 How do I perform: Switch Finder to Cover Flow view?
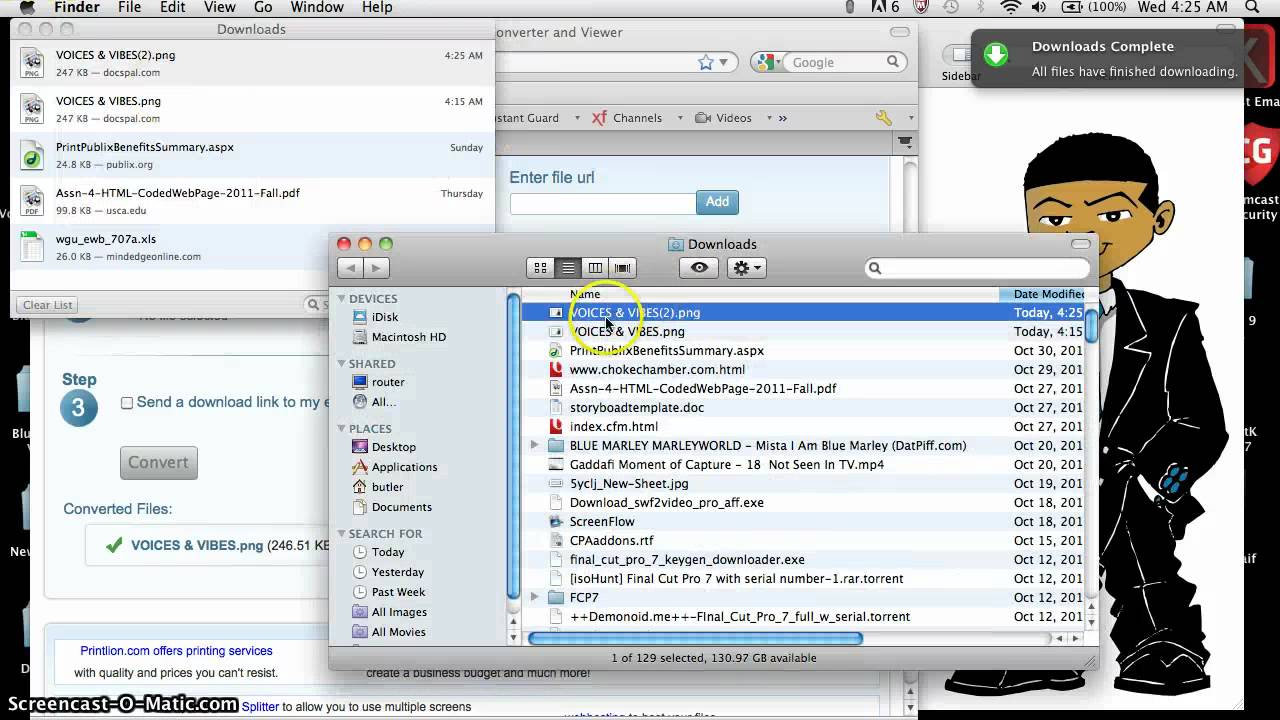[623, 268]
